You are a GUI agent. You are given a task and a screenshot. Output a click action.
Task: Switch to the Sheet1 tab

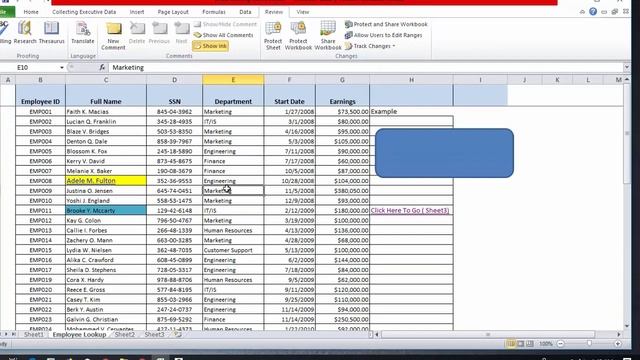33,335
